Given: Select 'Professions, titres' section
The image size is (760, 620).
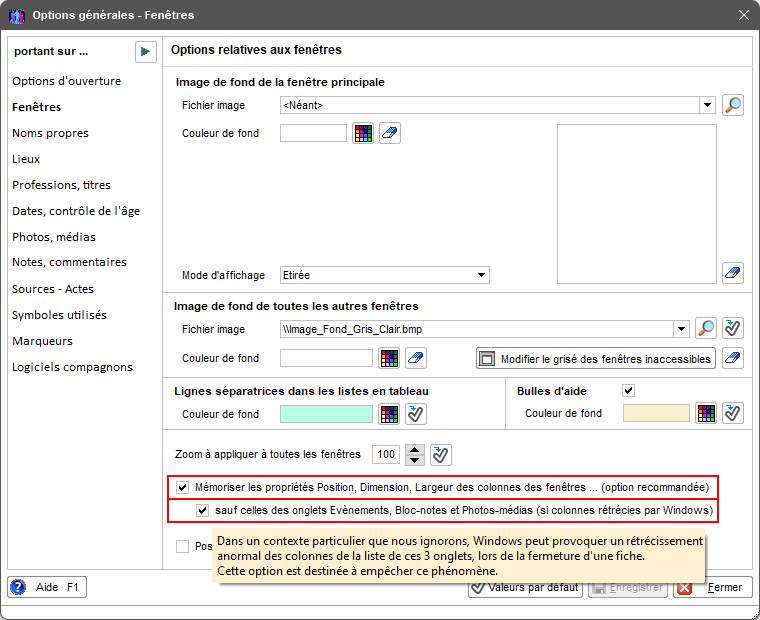Looking at the screenshot, I should [x=62, y=185].
